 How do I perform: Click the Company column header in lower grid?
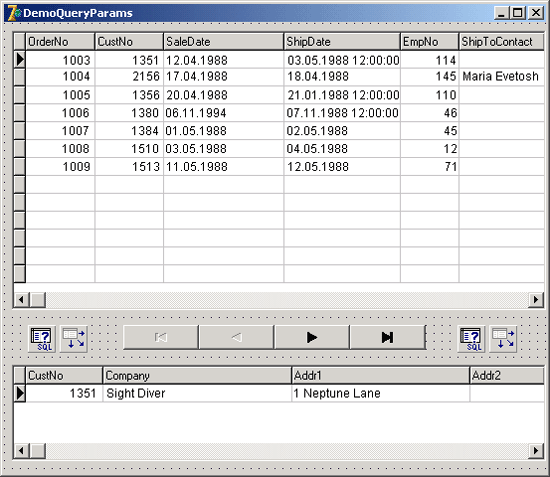point(197,376)
